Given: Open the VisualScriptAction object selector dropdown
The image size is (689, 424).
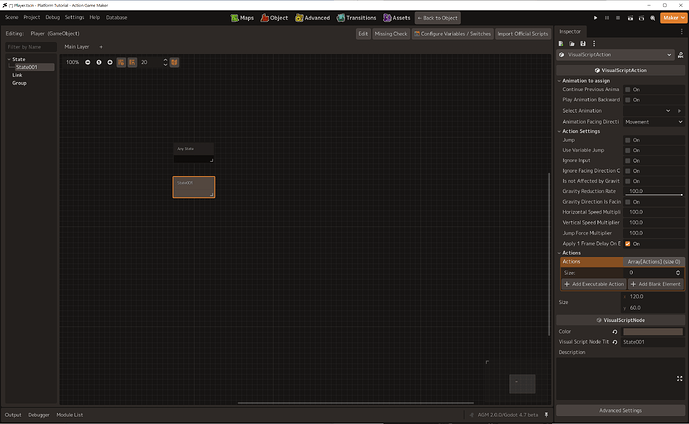Looking at the screenshot, I should coord(615,55).
